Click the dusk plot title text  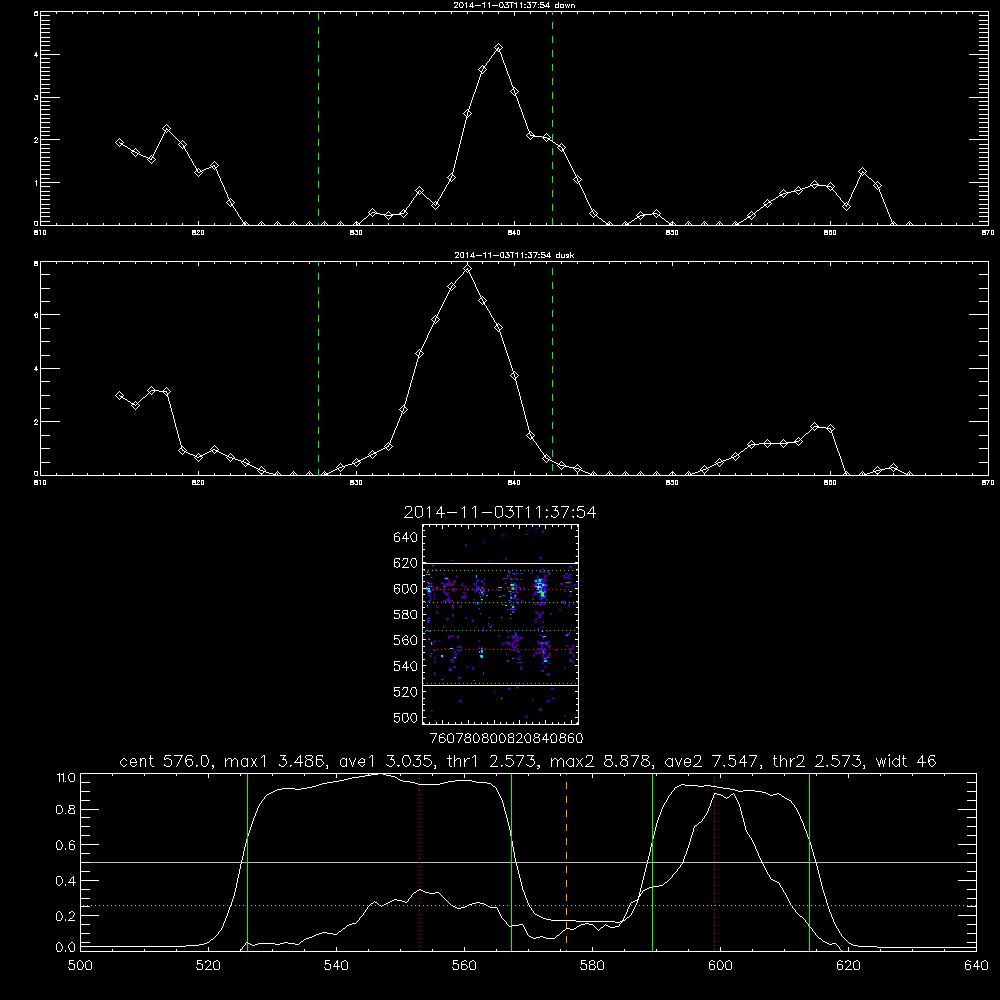[x=514, y=255]
